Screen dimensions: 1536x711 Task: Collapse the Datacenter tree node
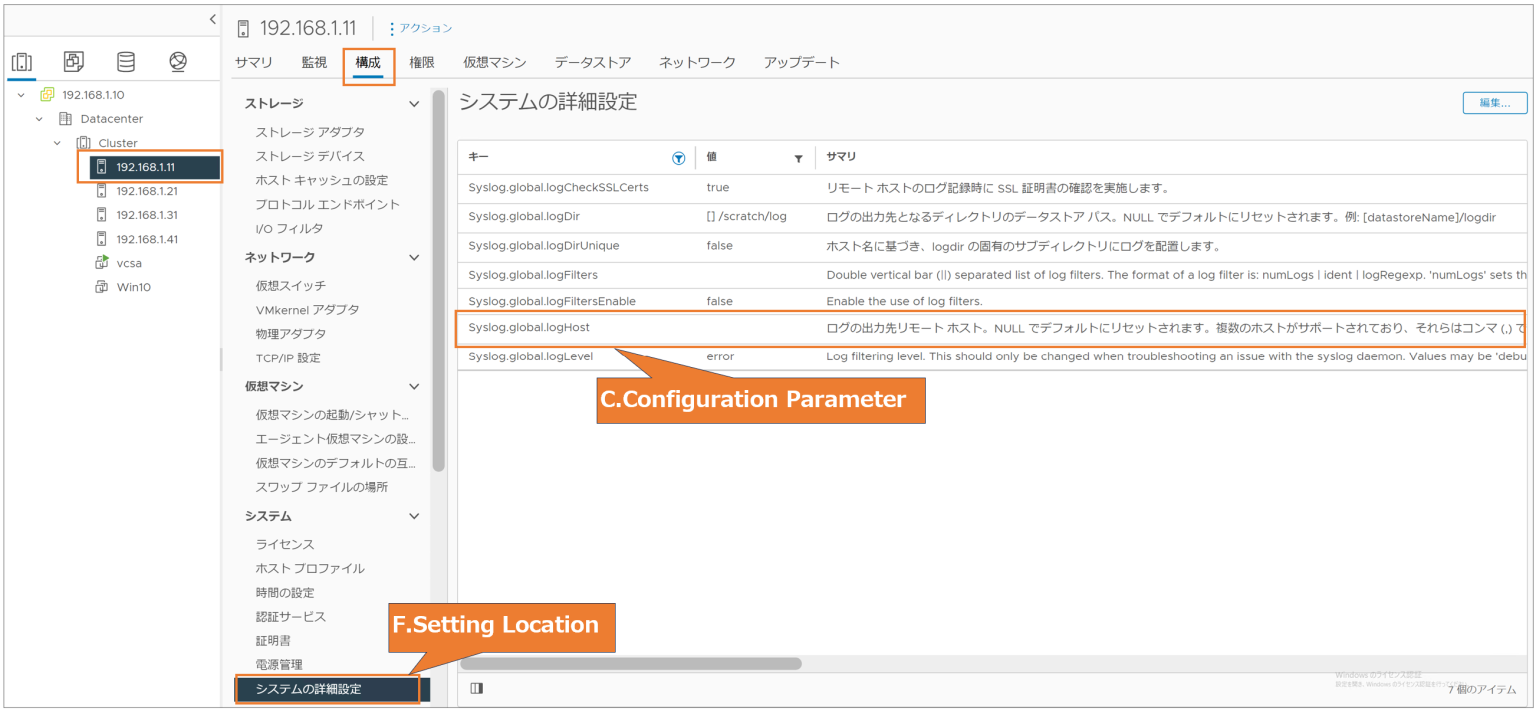tap(39, 119)
